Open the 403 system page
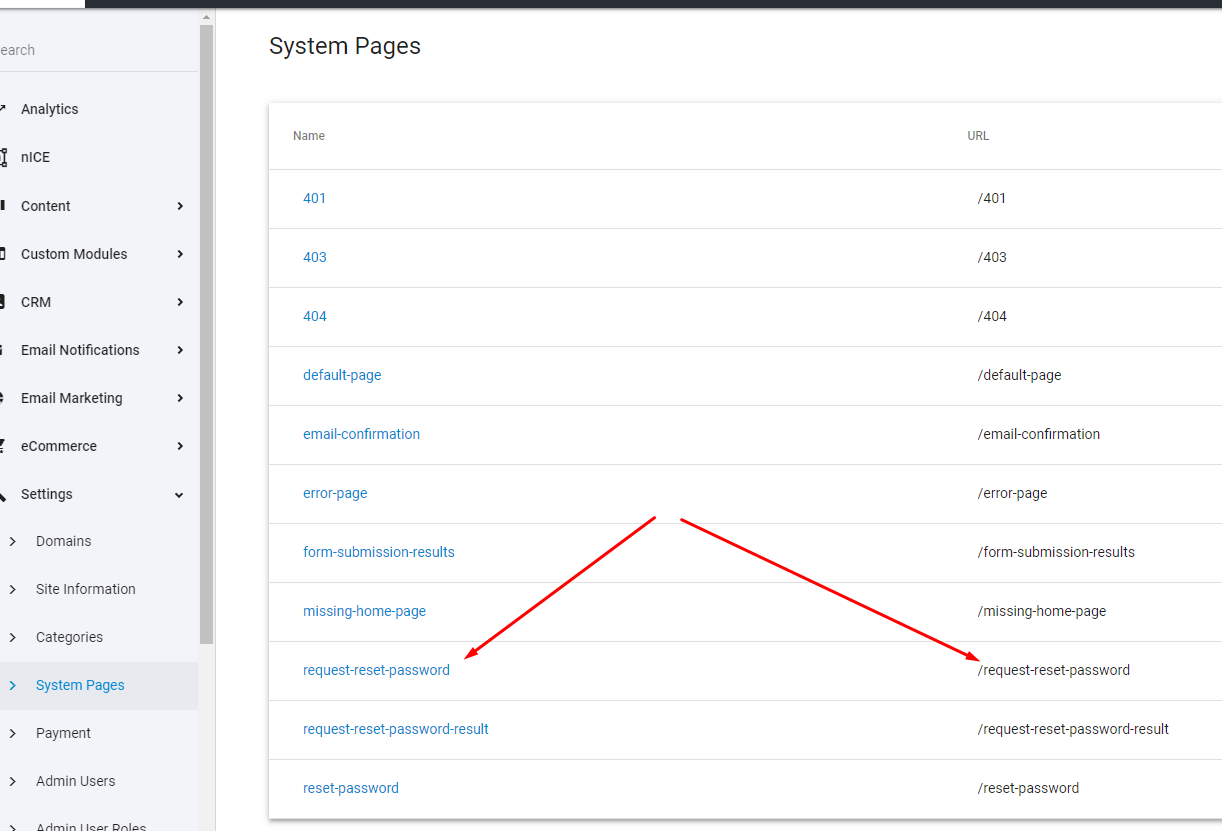1222x831 pixels. pos(315,257)
